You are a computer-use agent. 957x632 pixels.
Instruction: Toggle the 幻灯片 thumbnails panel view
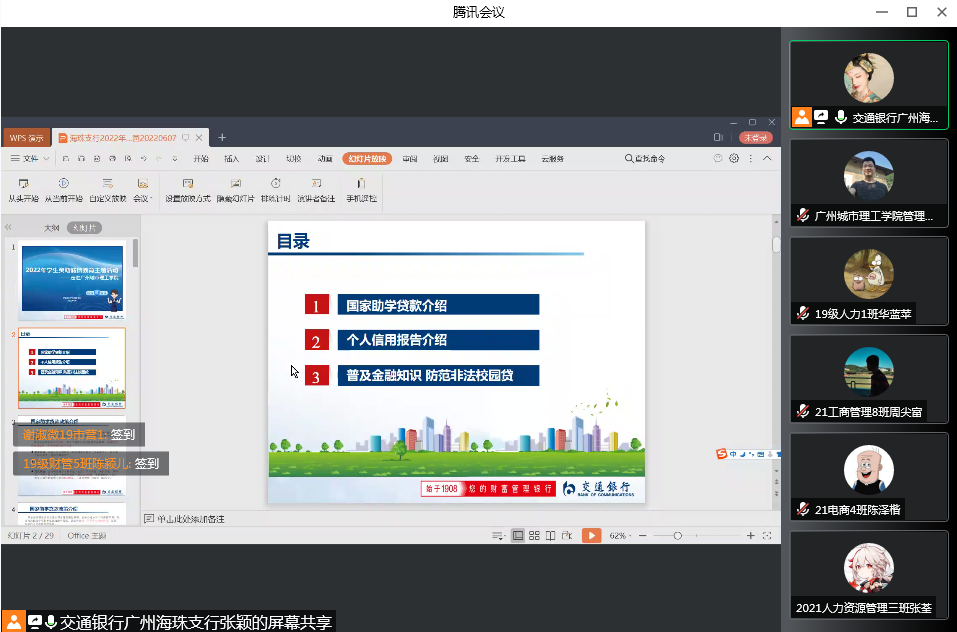tap(84, 228)
